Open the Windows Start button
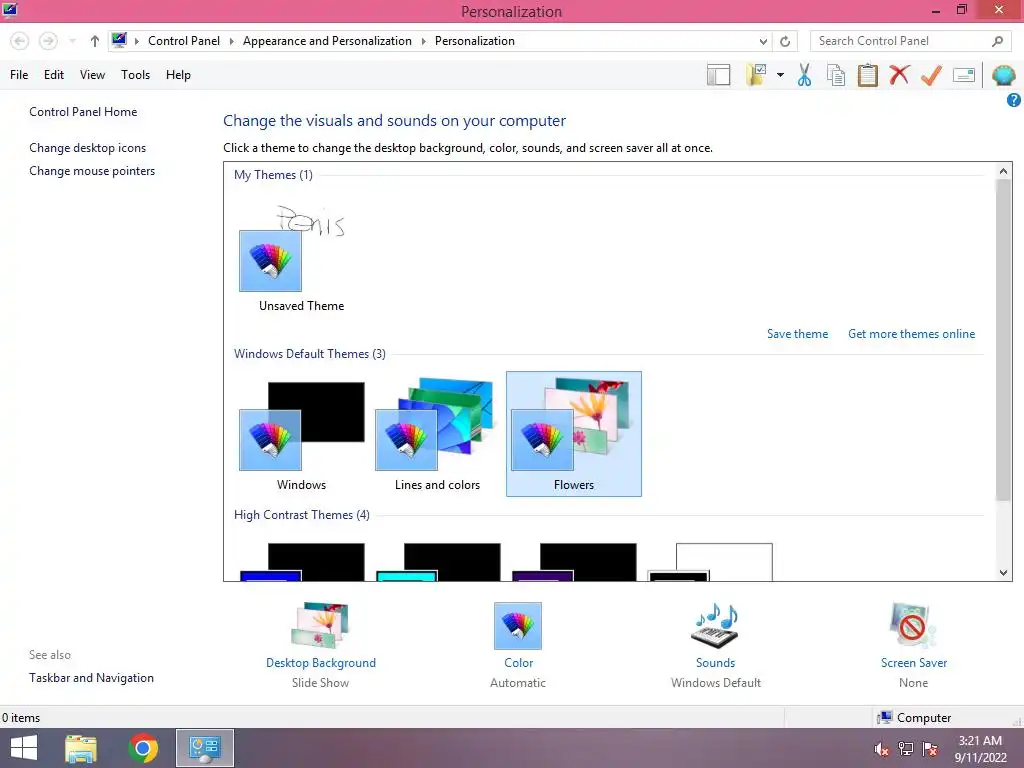The height and width of the screenshot is (768, 1024). click(24, 748)
